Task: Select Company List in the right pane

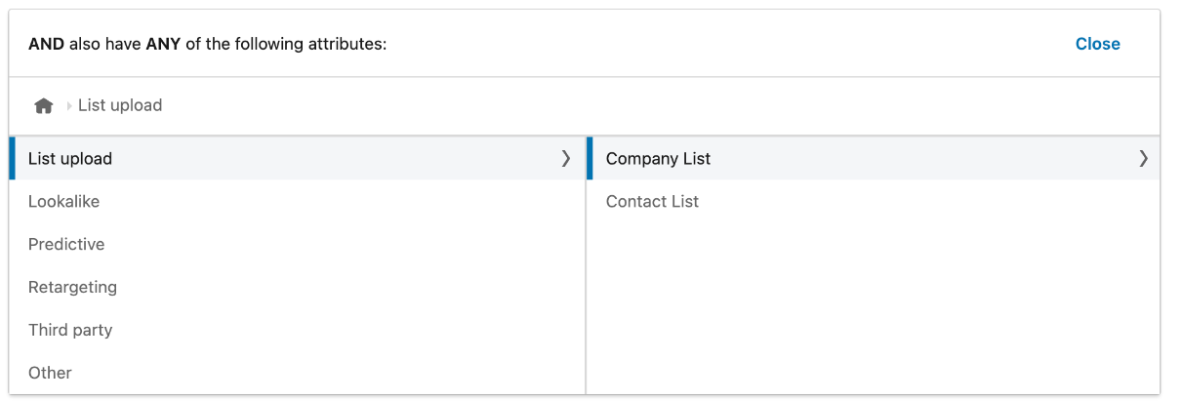Action: pos(658,159)
